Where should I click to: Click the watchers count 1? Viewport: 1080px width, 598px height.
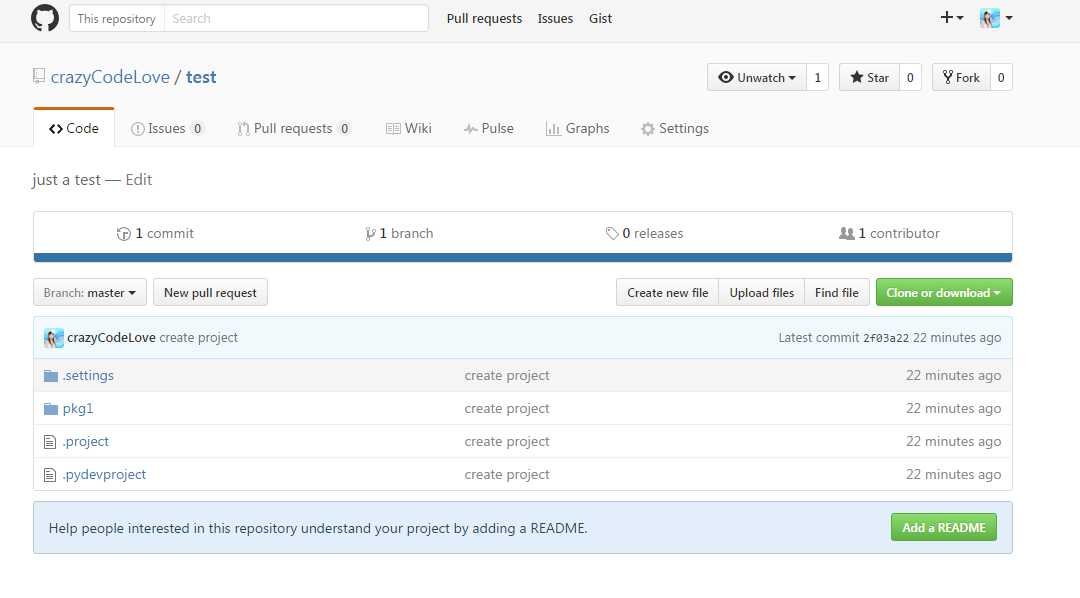click(x=818, y=77)
